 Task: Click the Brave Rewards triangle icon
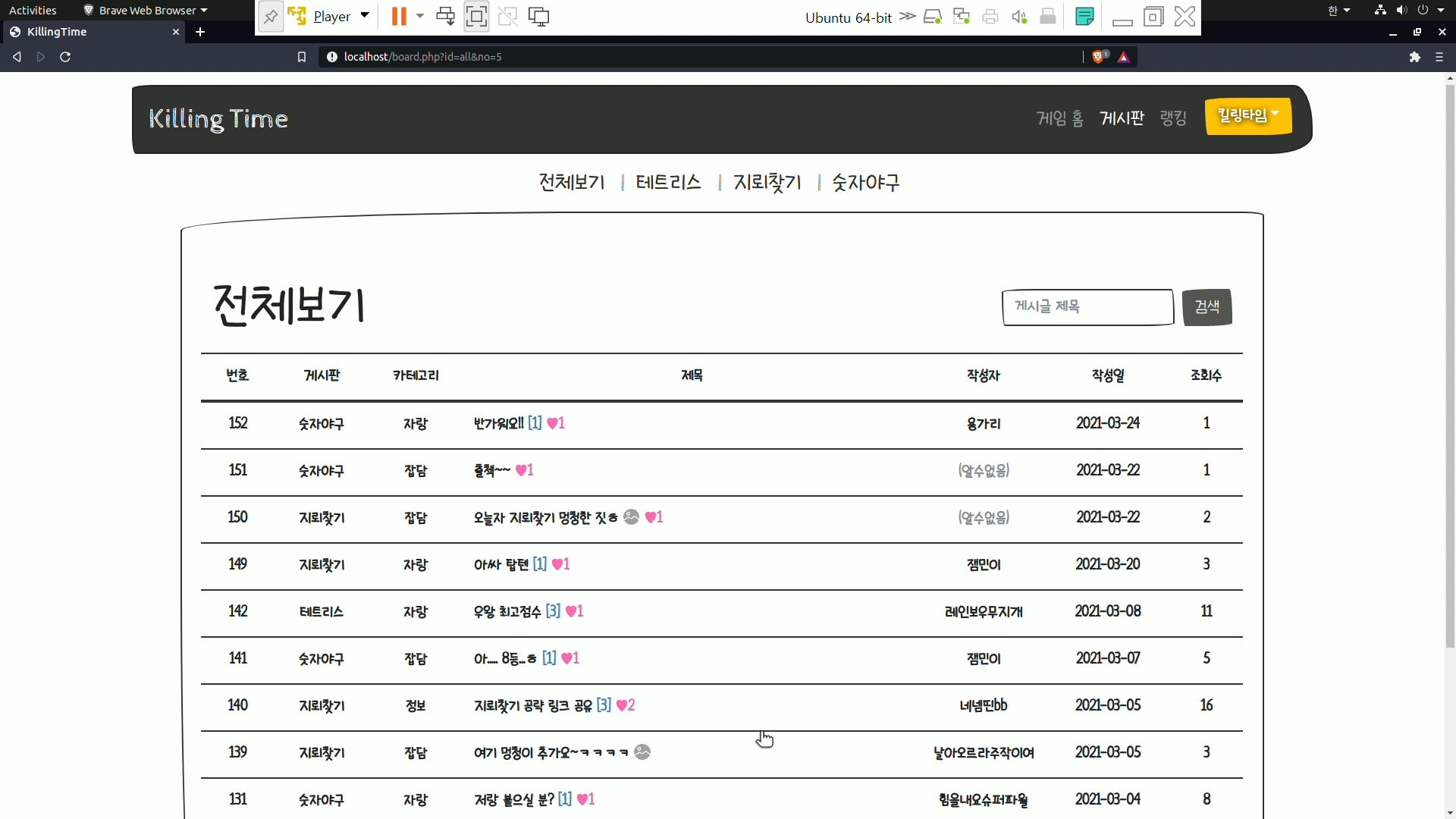pos(1124,57)
